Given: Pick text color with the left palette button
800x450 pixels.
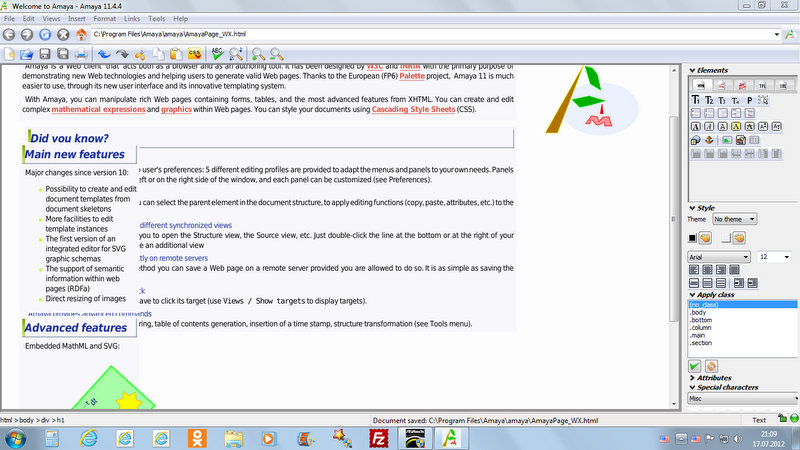Looking at the screenshot, I should tap(705, 238).
